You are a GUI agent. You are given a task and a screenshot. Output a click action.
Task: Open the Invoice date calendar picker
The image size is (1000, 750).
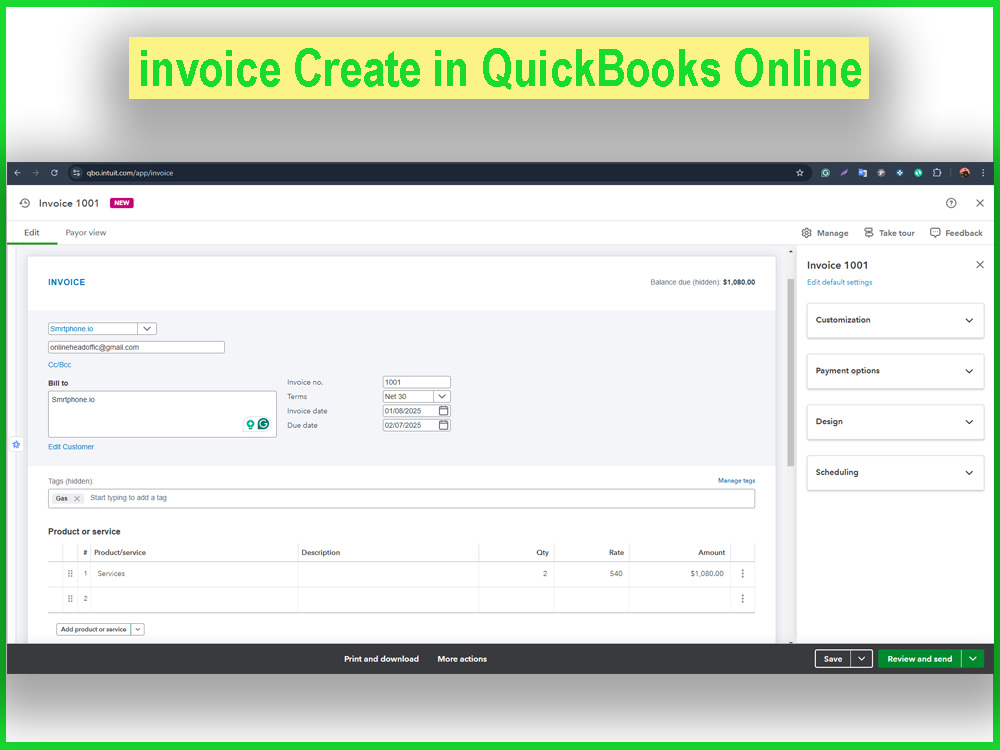444,411
